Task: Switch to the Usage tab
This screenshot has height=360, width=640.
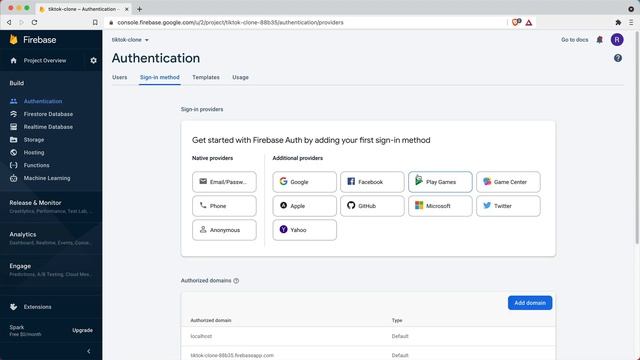Action: pyautogui.click(x=240, y=77)
